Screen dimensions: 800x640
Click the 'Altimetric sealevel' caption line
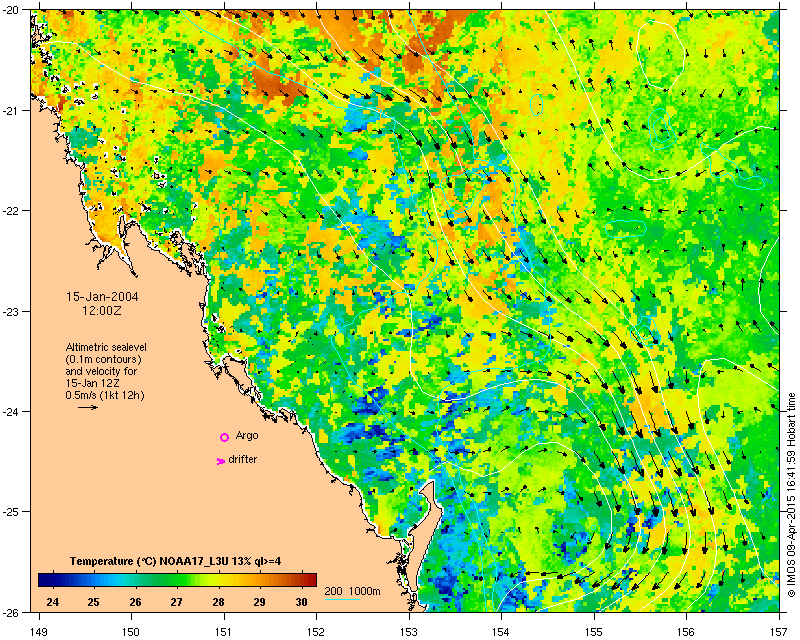coord(106,347)
